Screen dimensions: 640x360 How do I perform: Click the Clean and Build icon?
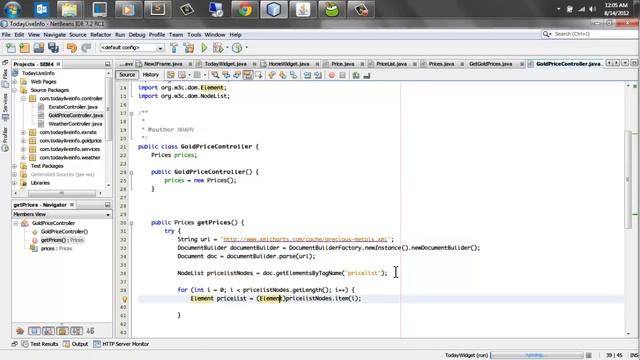point(189,48)
